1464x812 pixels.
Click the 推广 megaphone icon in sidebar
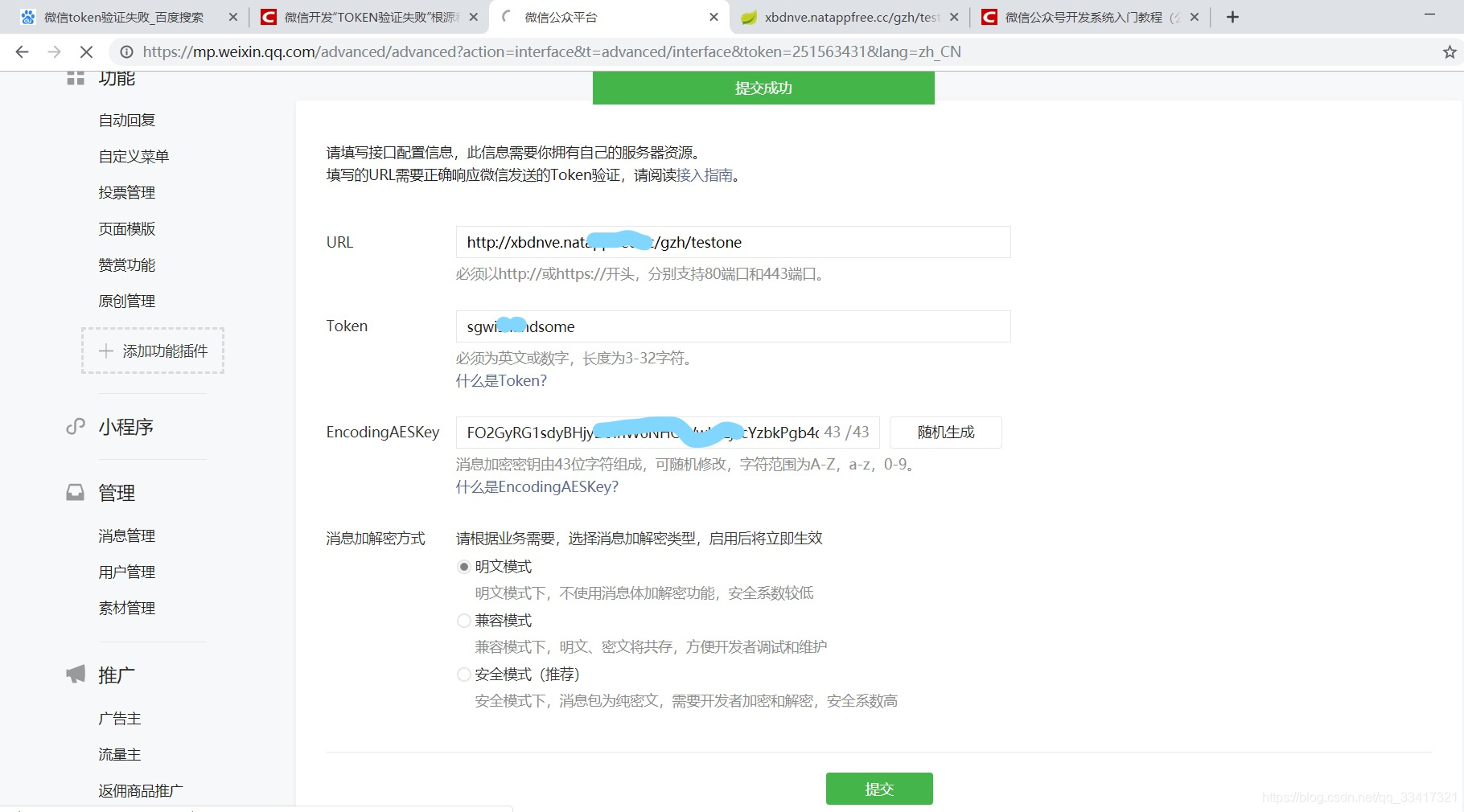point(76,675)
